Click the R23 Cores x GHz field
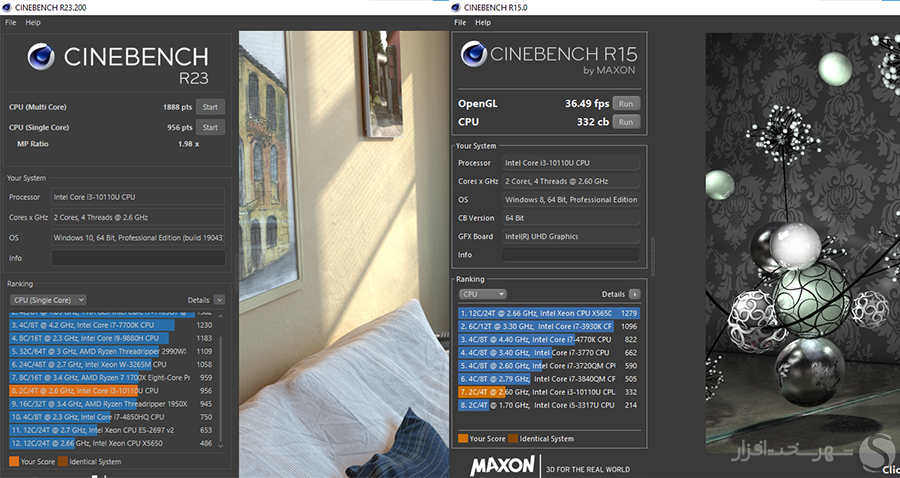900x478 pixels. click(138, 217)
